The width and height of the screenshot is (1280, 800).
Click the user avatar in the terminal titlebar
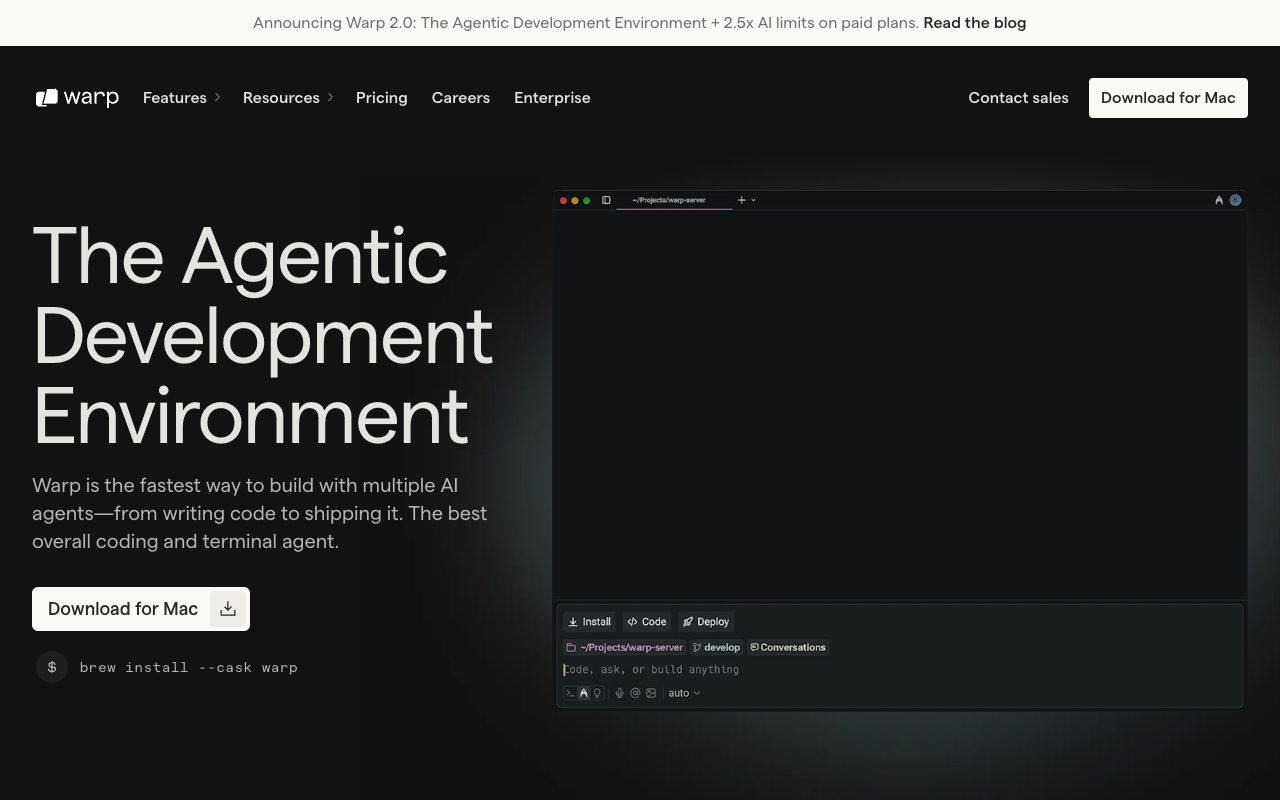(1235, 200)
